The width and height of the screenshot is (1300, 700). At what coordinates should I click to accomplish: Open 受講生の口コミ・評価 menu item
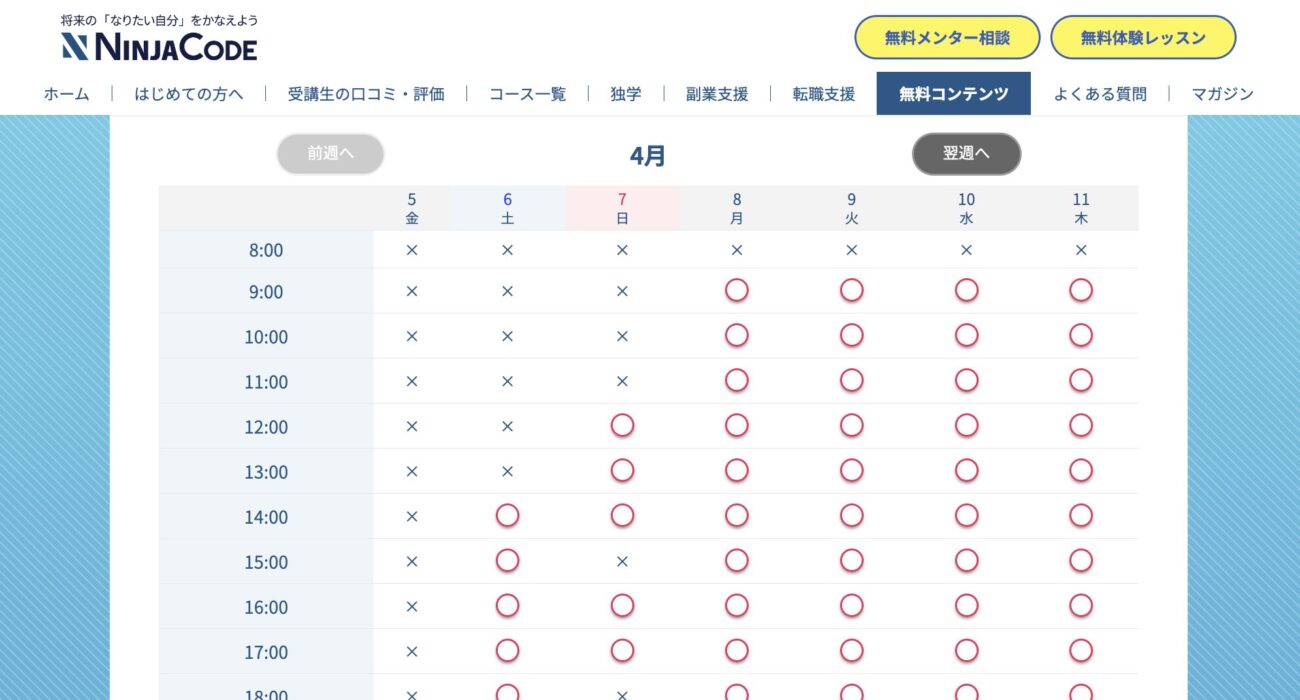point(366,94)
